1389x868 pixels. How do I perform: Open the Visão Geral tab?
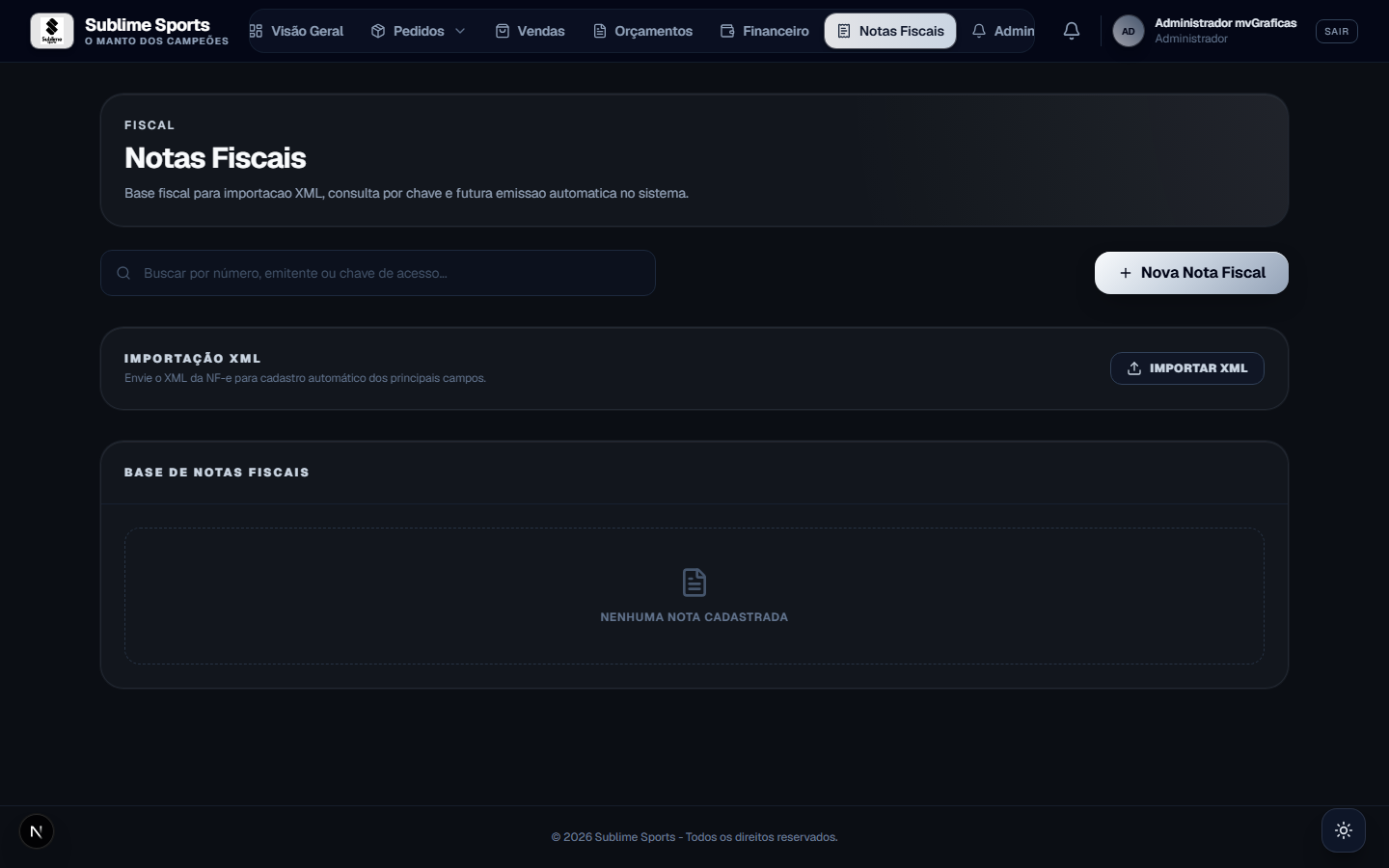pyautogui.click(x=296, y=31)
